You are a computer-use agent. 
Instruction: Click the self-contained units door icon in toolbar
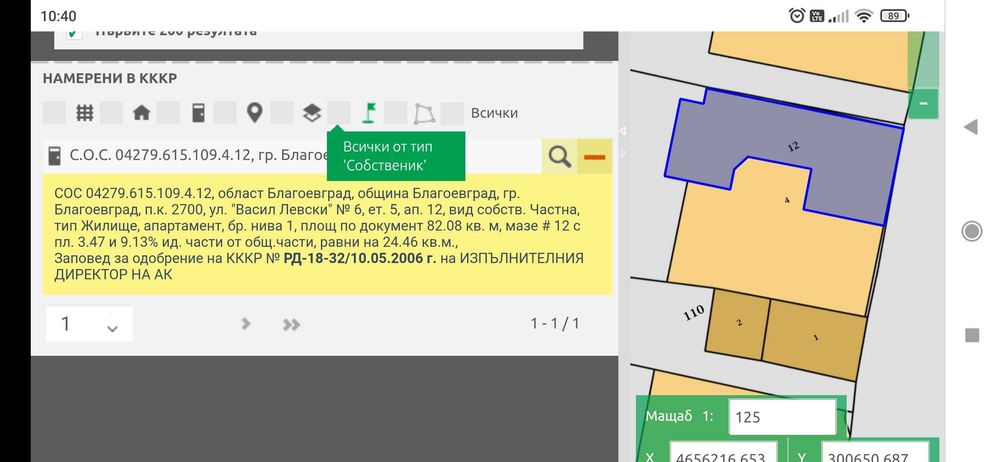198,113
